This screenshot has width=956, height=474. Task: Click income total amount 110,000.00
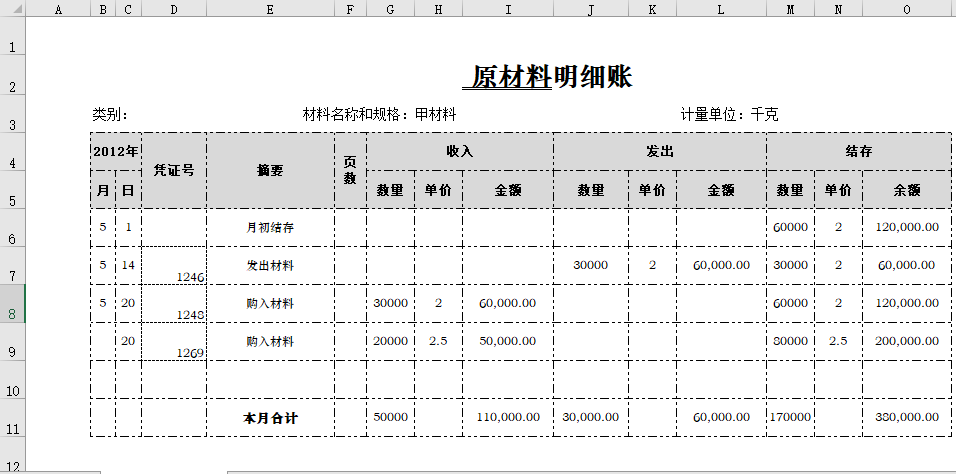point(508,418)
